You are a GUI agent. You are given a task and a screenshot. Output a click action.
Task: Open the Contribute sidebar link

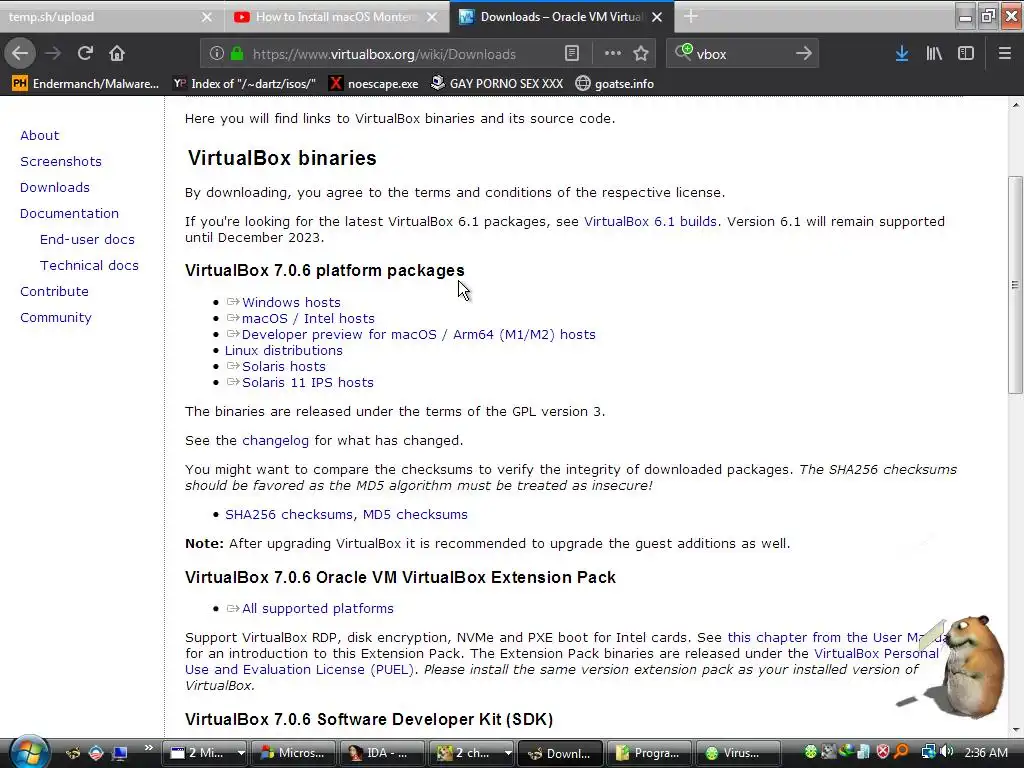coord(54,292)
